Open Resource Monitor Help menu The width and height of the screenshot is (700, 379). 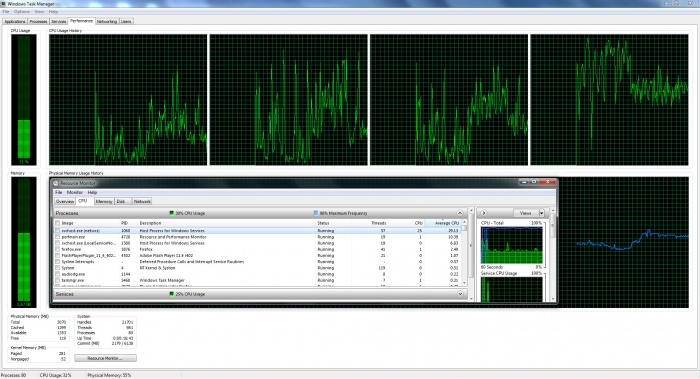pyautogui.click(x=92, y=192)
